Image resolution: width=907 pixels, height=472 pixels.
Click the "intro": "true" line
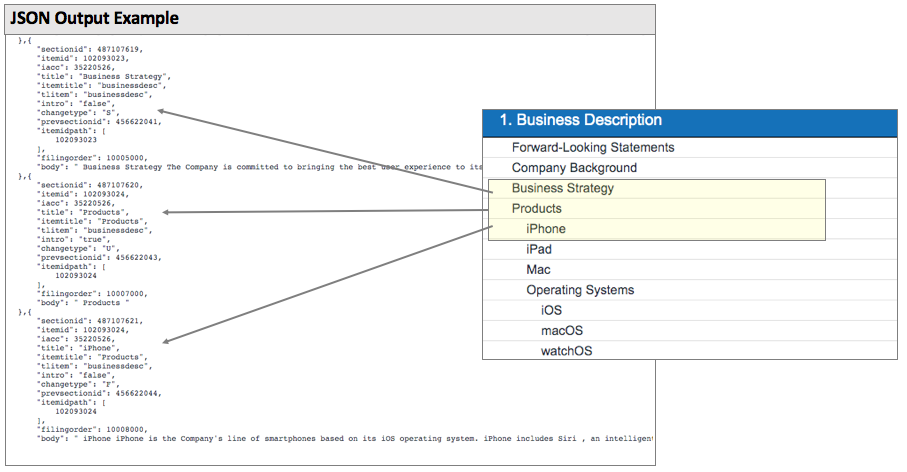click(73, 239)
